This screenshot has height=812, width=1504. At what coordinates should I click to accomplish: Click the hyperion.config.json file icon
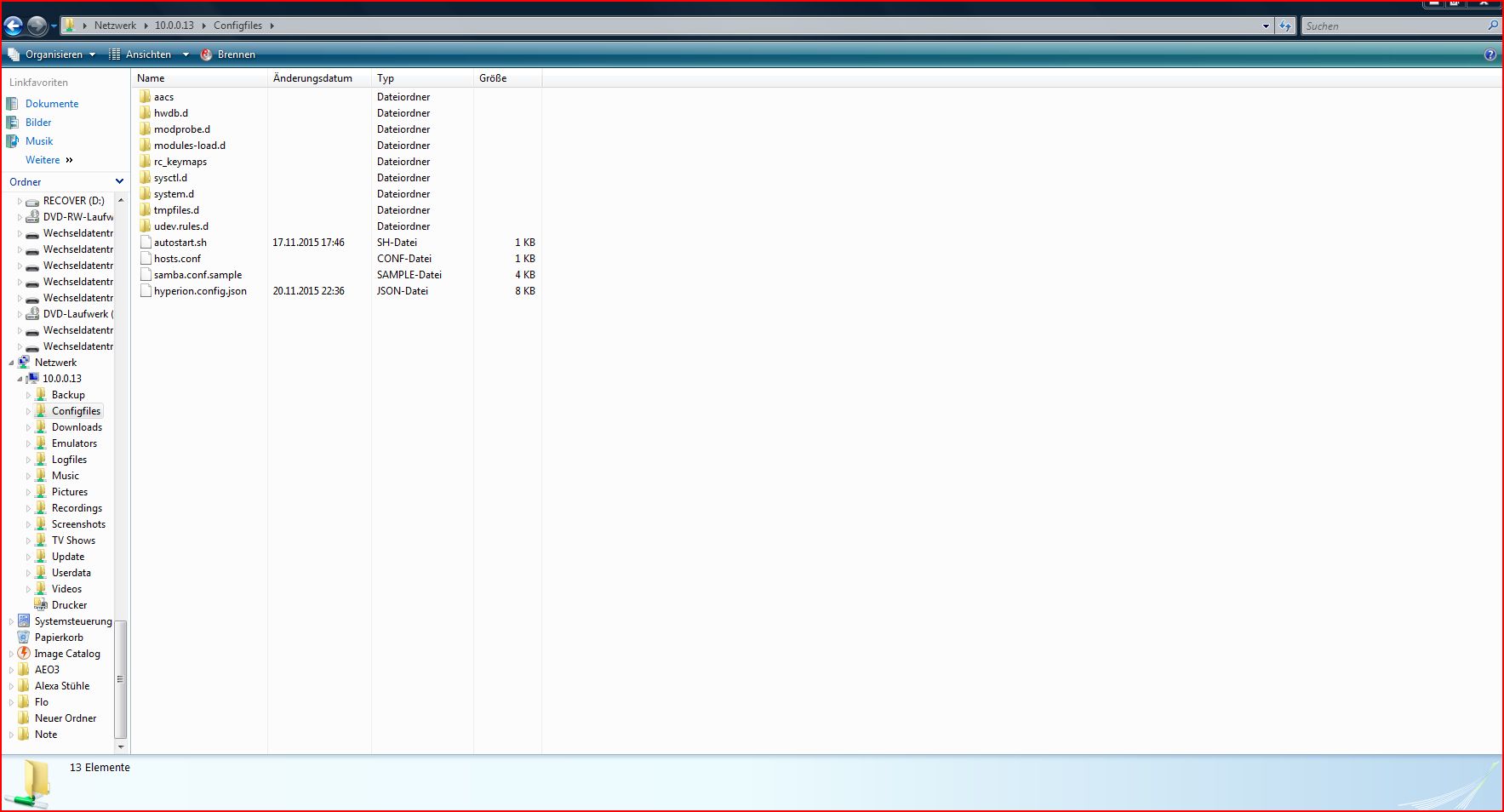(x=146, y=291)
